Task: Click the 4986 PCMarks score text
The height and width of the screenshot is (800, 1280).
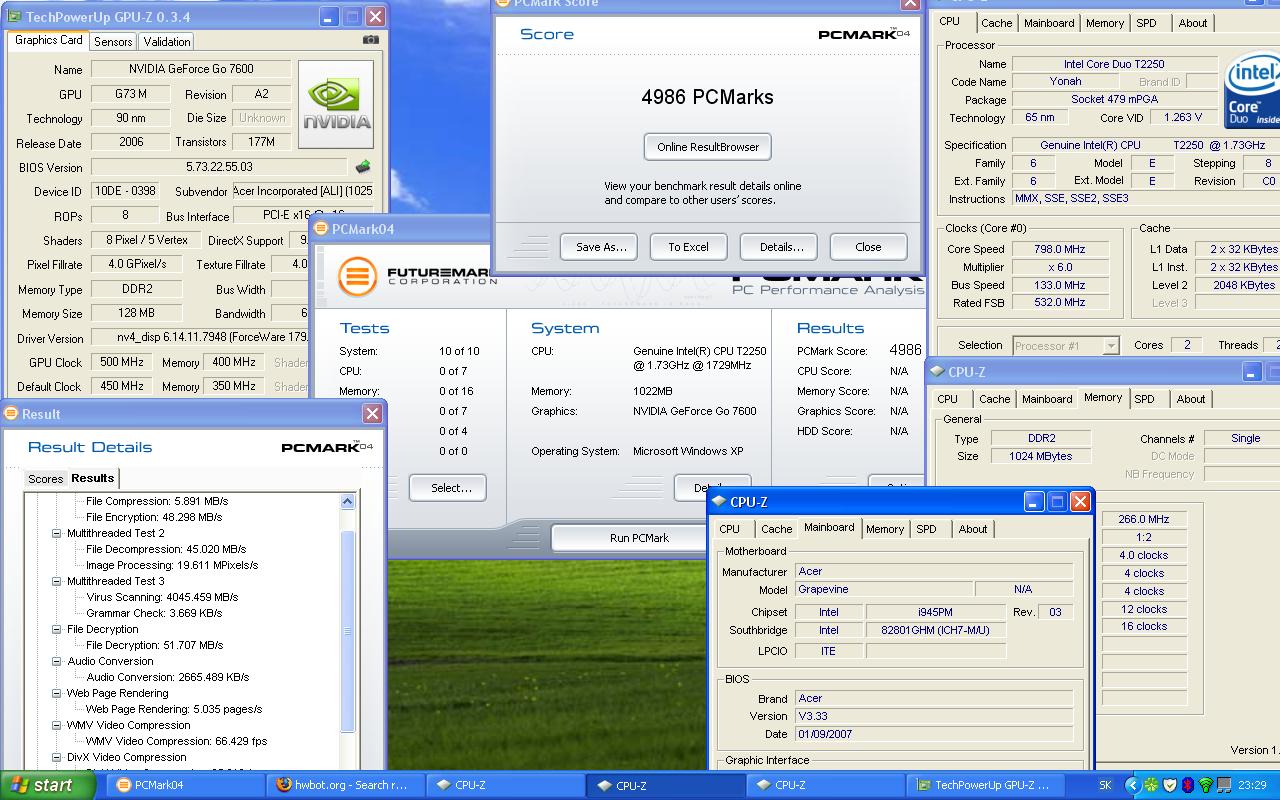Action: (x=707, y=97)
